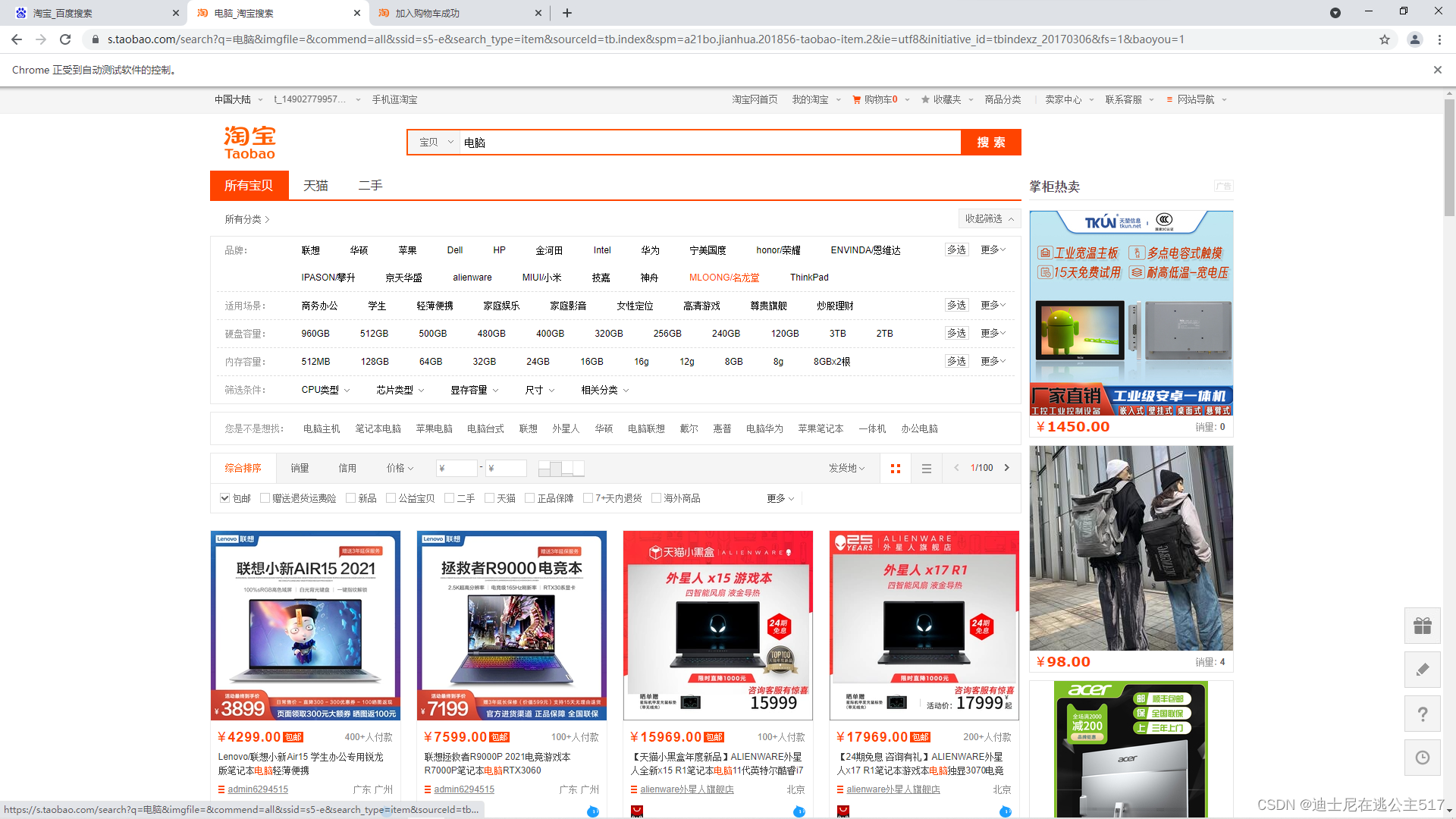
Task: Sort by 销量
Action: coord(300,469)
